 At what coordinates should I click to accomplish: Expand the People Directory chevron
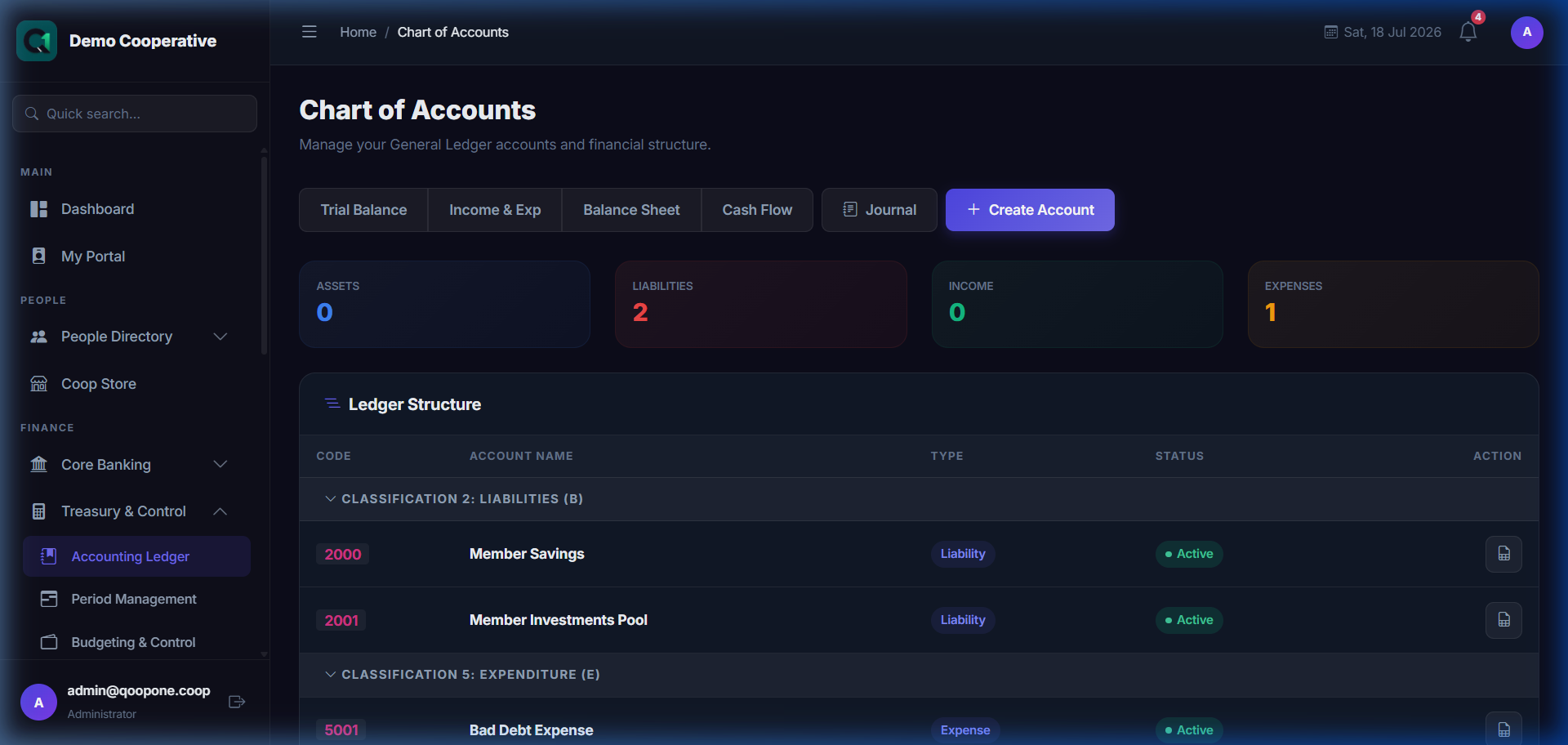(x=220, y=337)
